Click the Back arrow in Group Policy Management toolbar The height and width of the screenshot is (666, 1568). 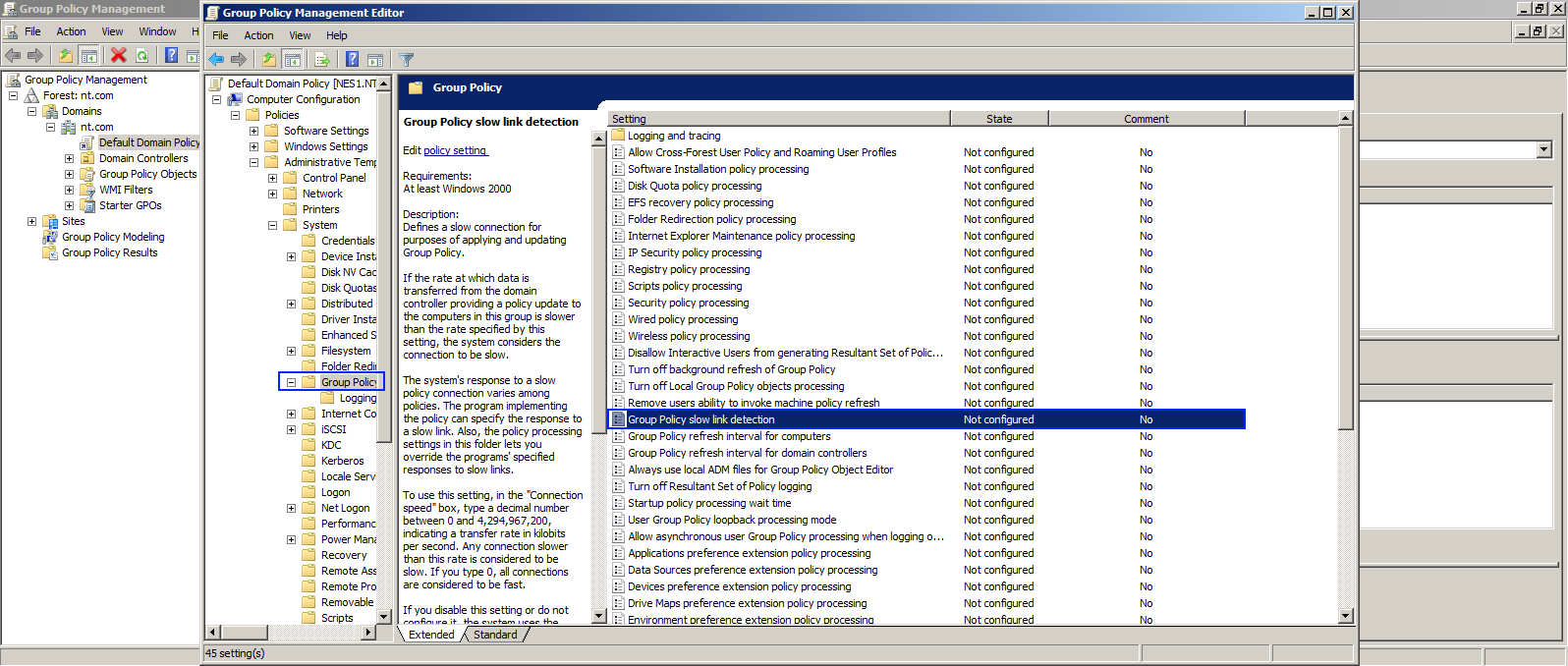point(13,55)
